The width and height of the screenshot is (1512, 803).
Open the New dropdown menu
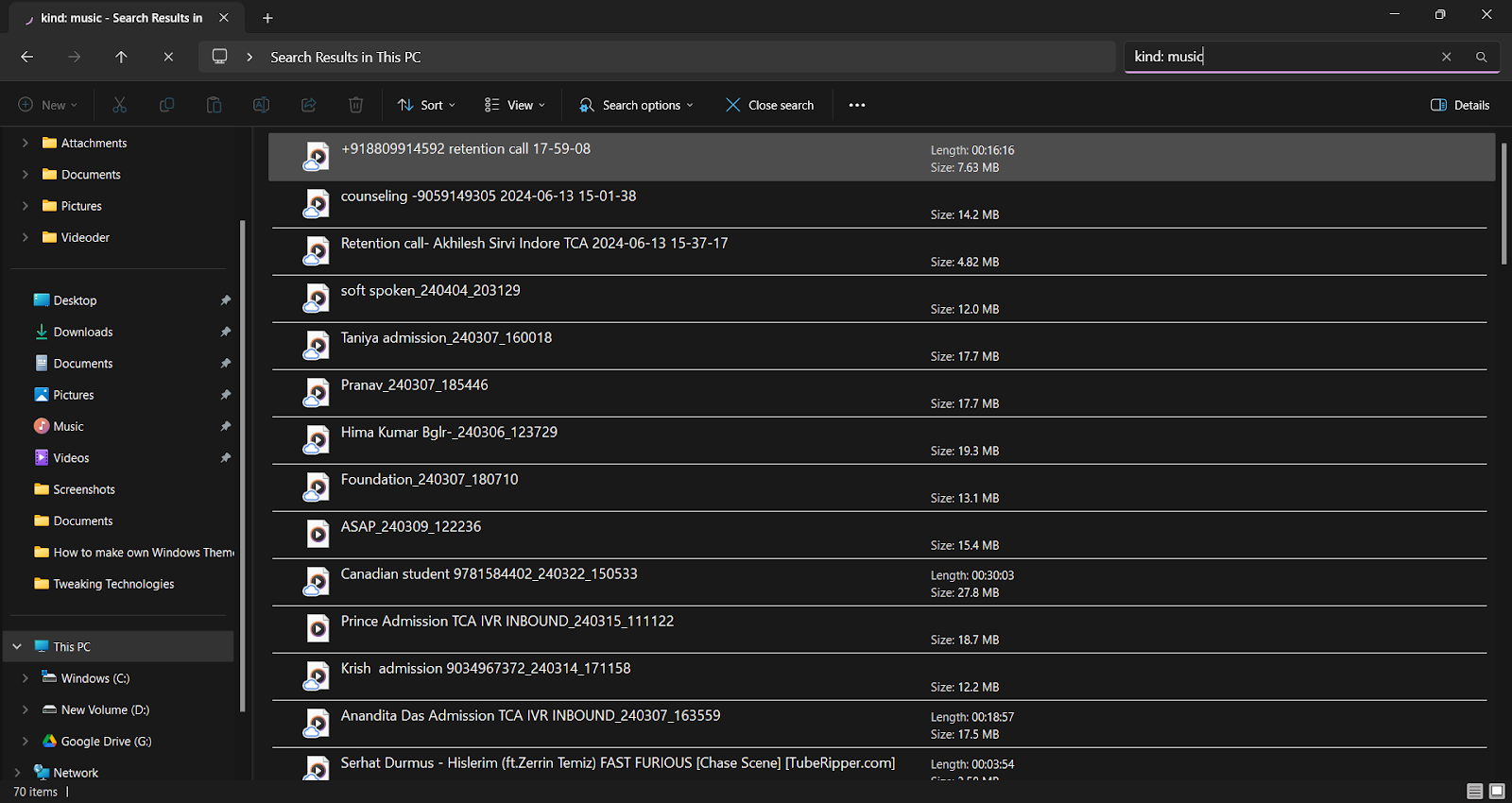click(x=47, y=105)
